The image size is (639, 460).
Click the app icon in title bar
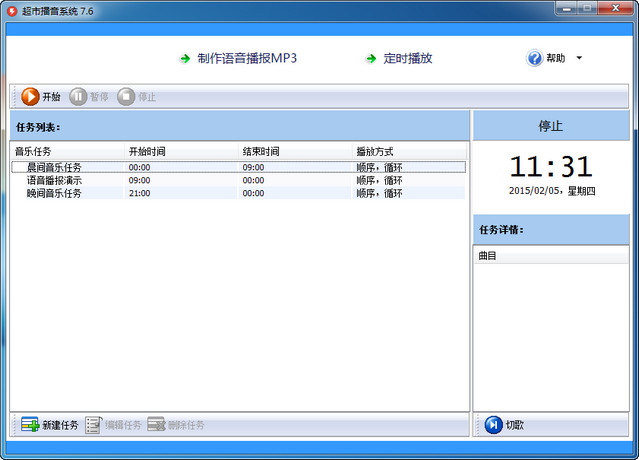coord(12,9)
